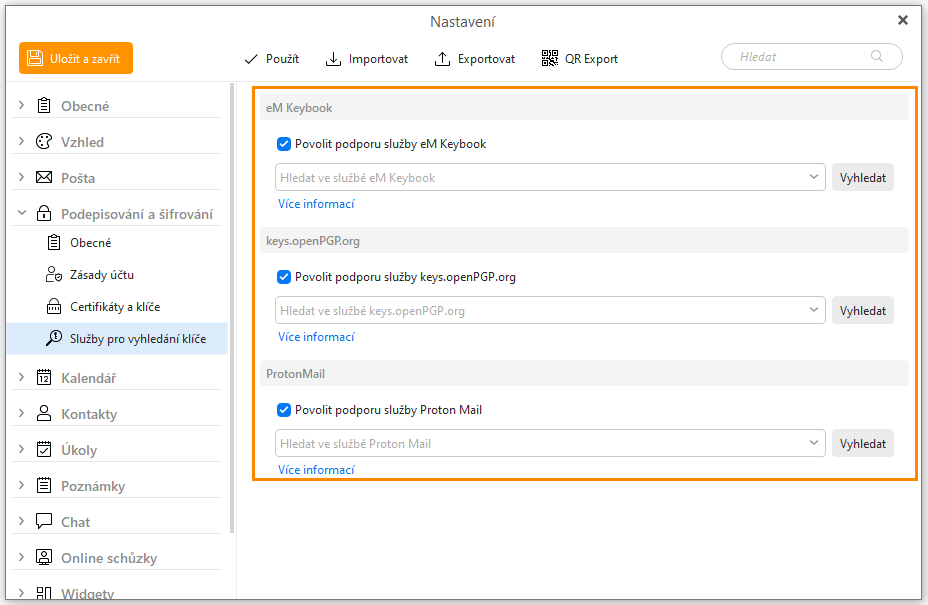Click the QR Export icon

(550, 59)
